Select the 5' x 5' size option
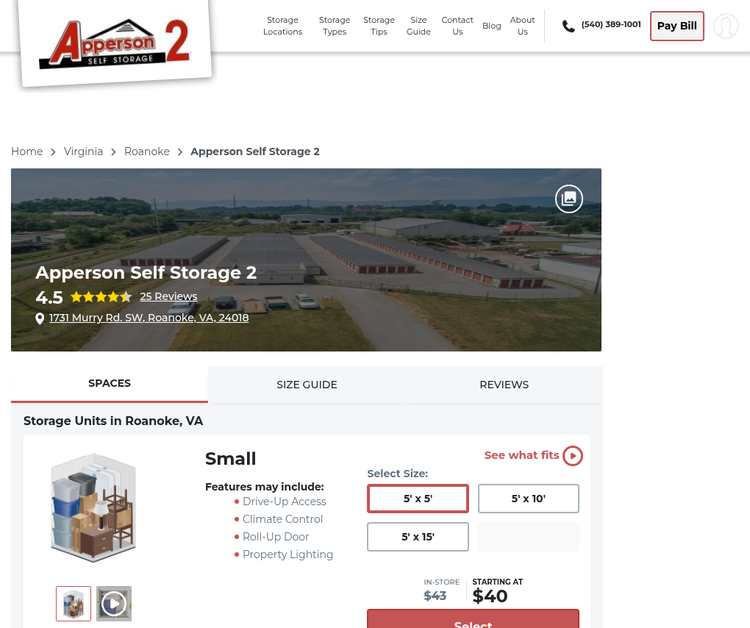The height and width of the screenshot is (628, 750). (418, 498)
